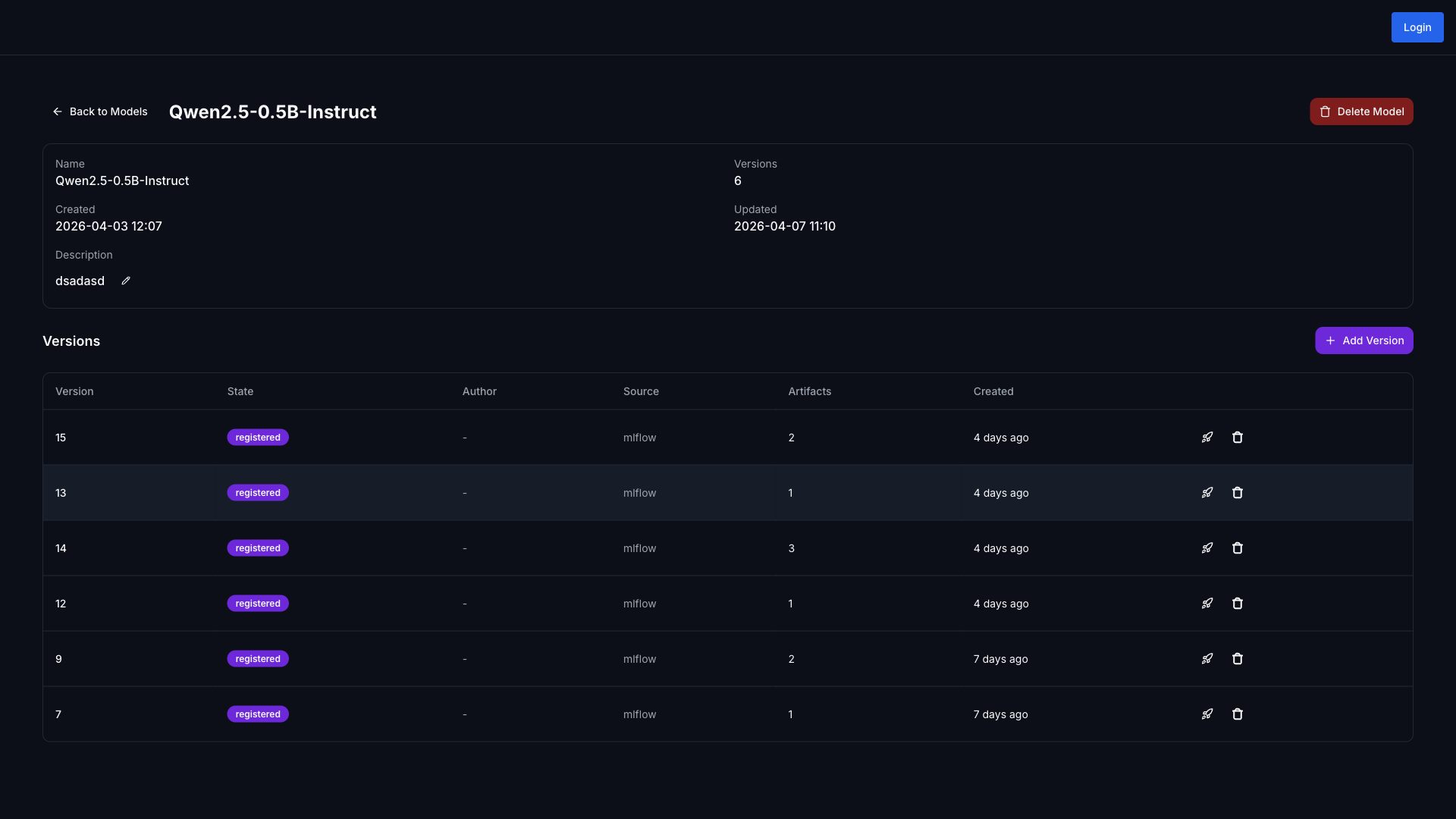
Task: Go back via Back to Models link
Action: 99,111
